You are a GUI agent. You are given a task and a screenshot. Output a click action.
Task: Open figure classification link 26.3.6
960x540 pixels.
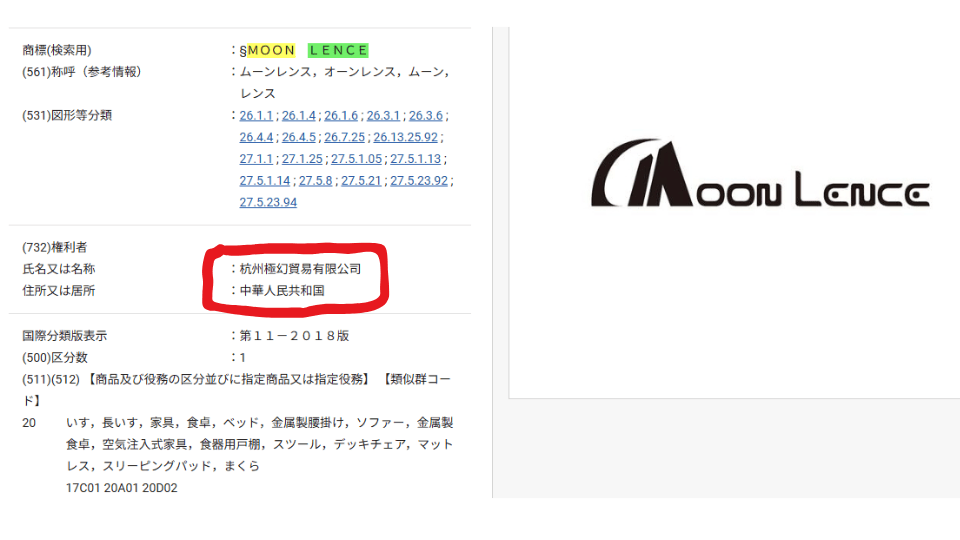pos(426,116)
